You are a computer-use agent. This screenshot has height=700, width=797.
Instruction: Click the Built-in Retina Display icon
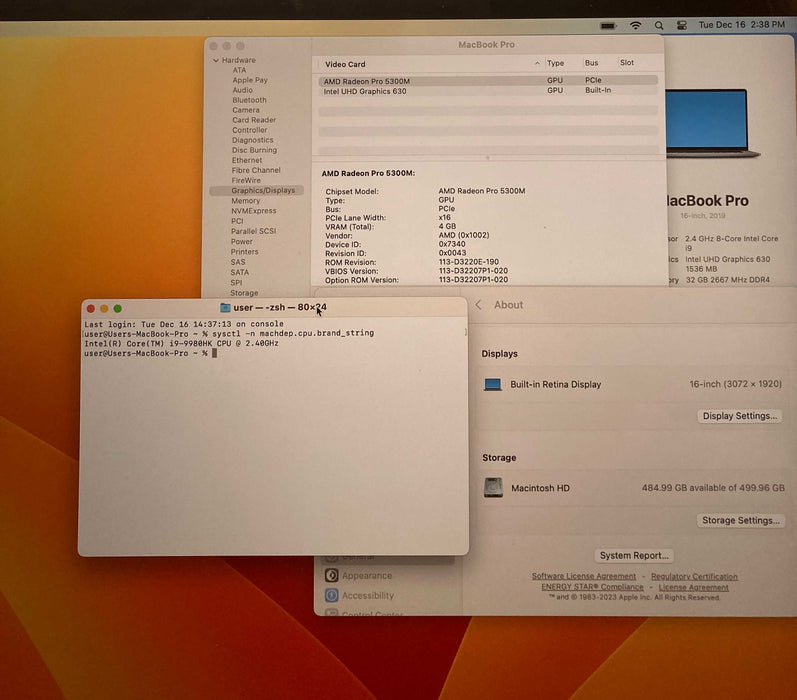pyautogui.click(x=492, y=384)
